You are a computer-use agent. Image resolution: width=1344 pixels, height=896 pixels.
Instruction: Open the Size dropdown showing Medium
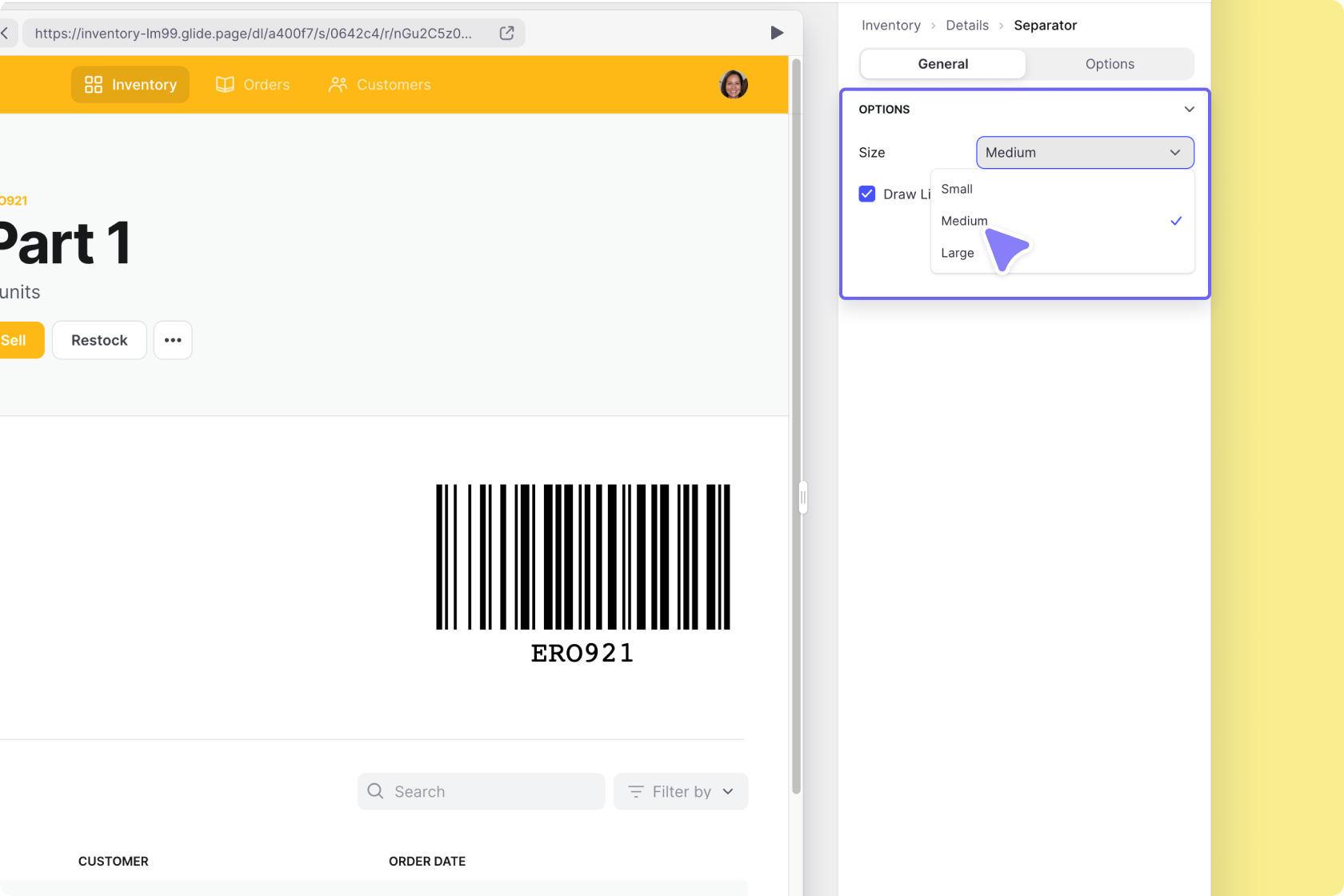[x=1084, y=153]
